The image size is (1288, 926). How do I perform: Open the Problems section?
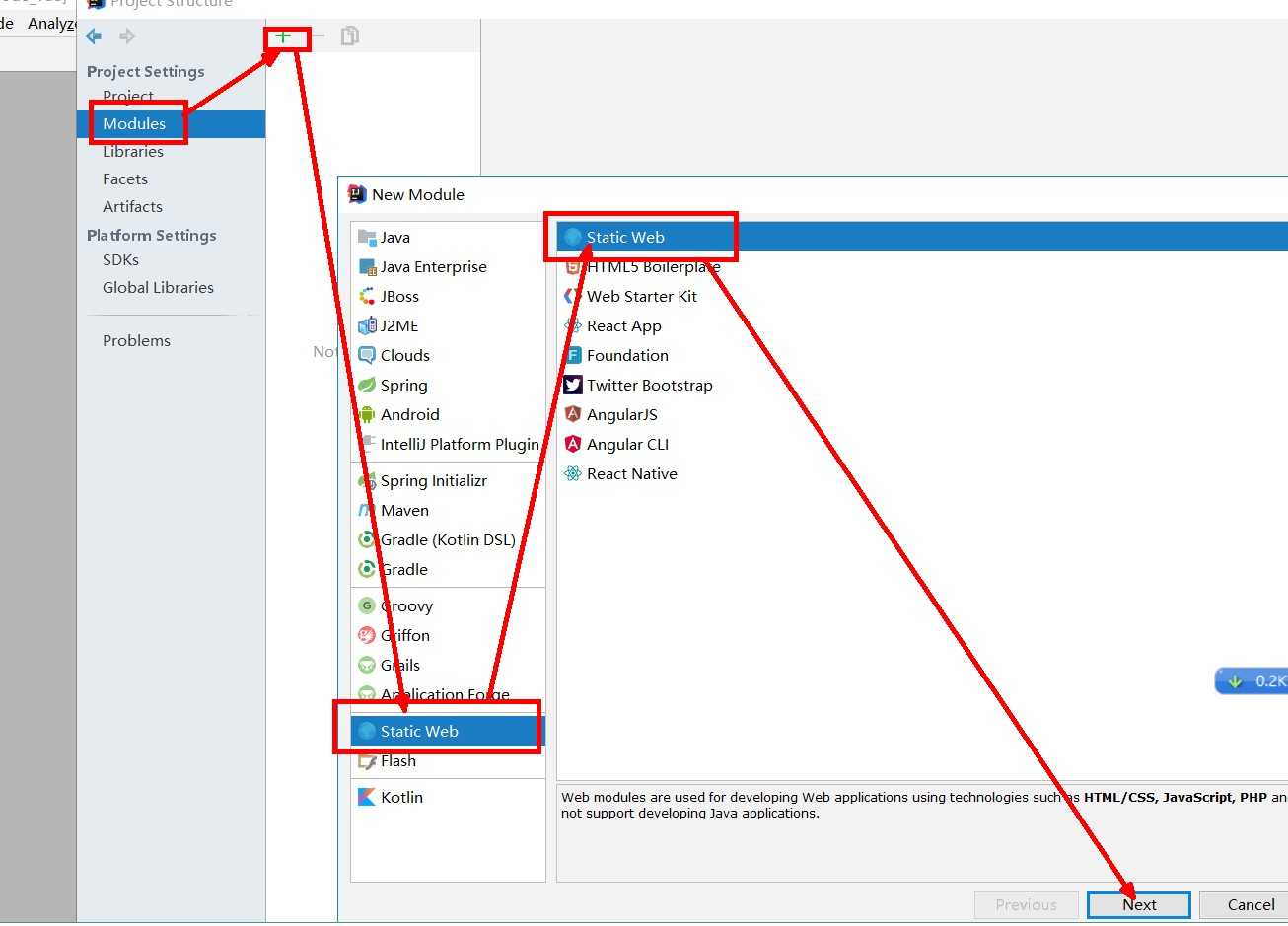[136, 340]
